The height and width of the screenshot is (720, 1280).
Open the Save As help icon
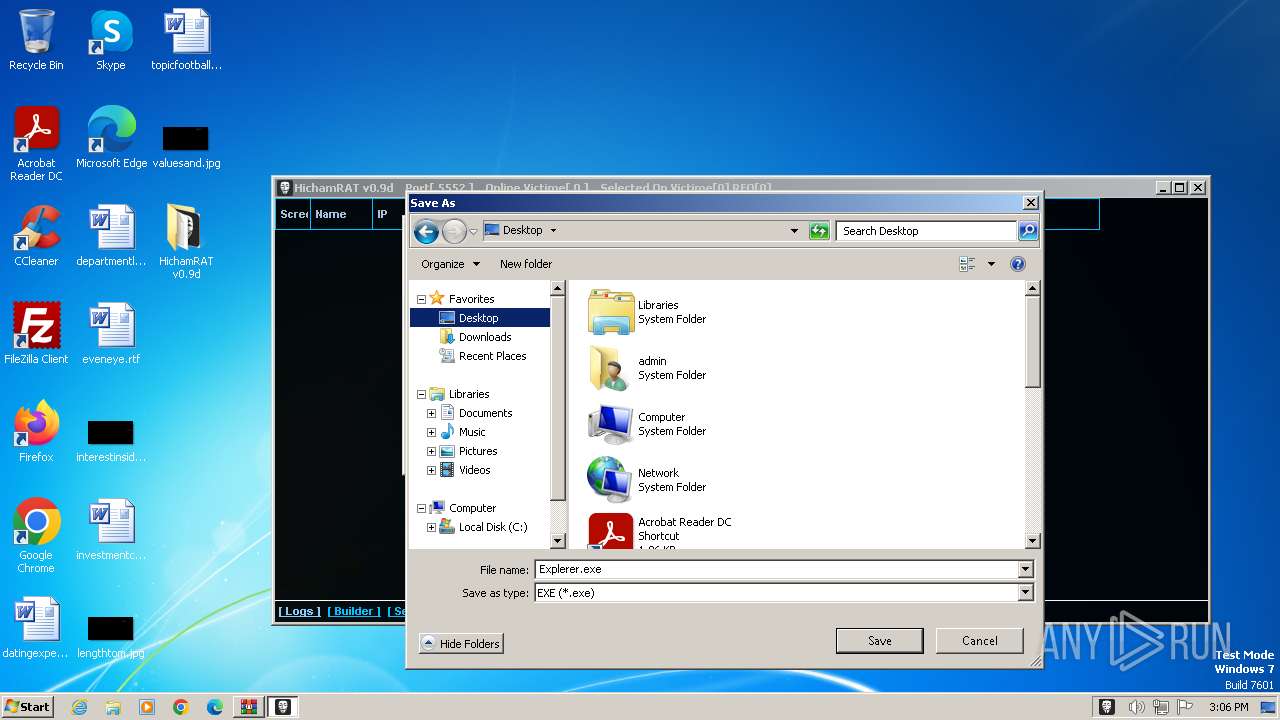tap(1017, 264)
